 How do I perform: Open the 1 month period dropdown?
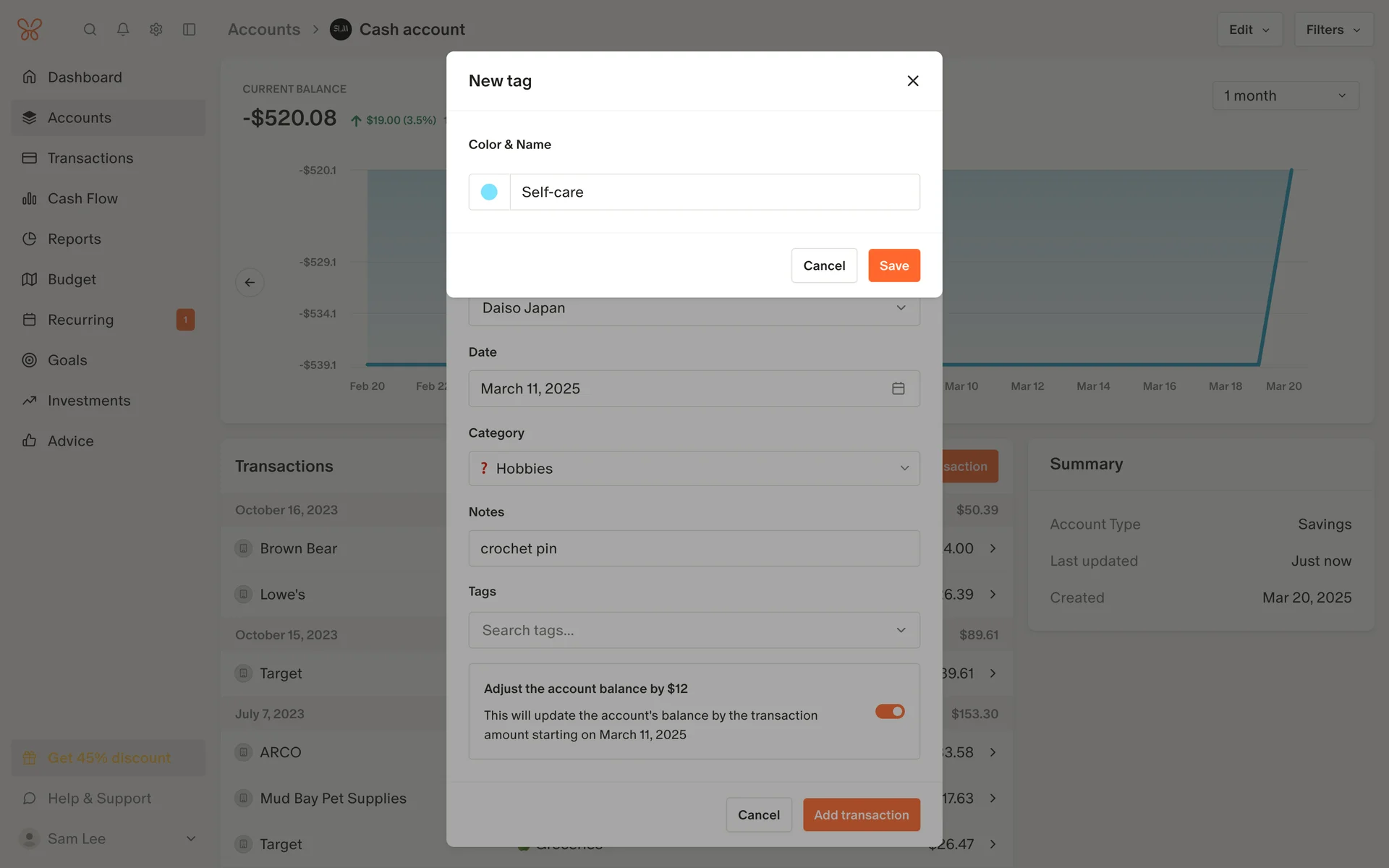pyautogui.click(x=1285, y=95)
